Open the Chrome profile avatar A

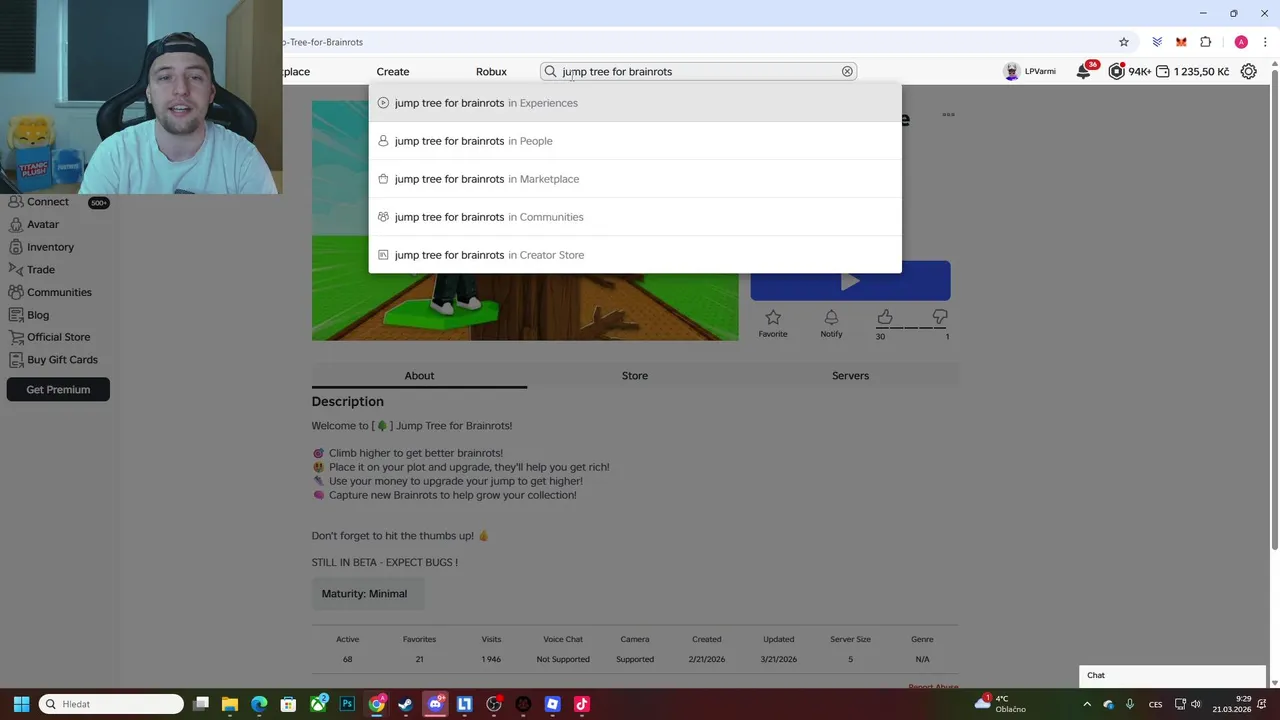[1241, 42]
